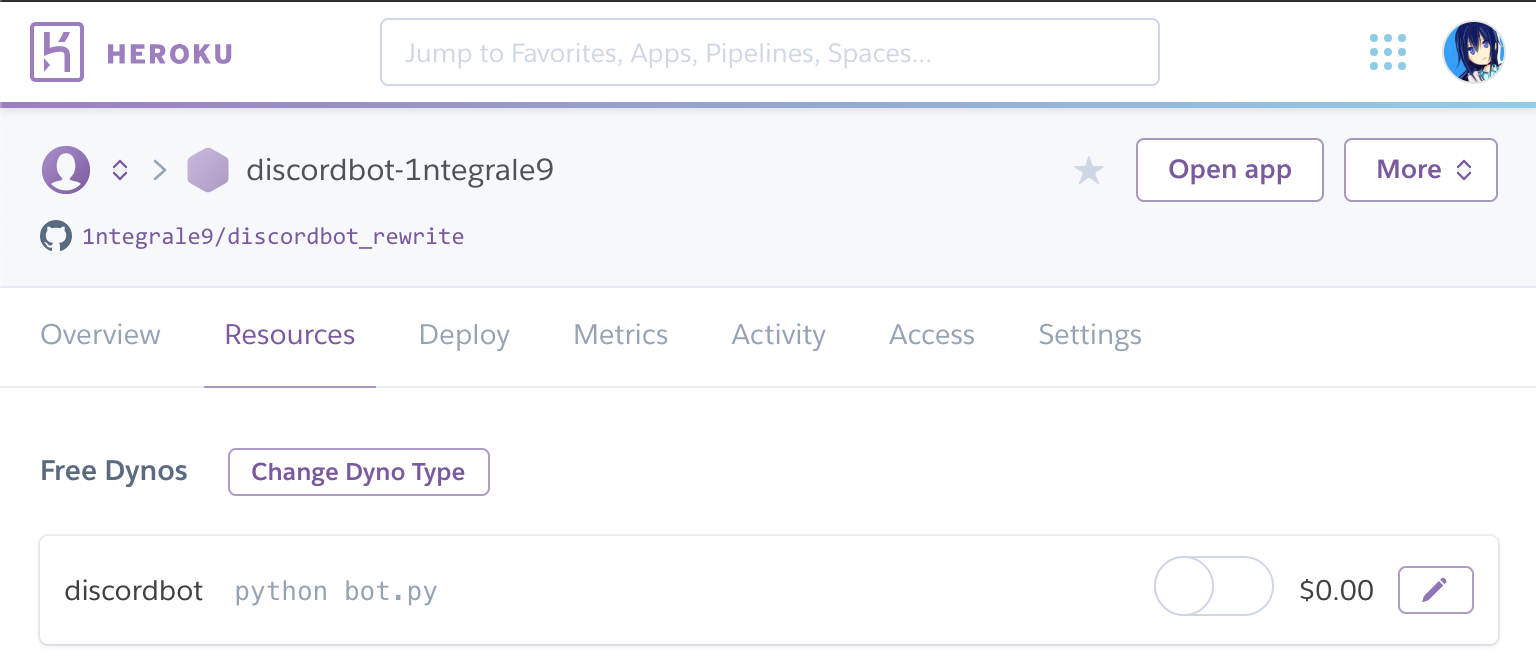Open the user avatar account menu
The height and width of the screenshot is (658, 1536).
1474,52
